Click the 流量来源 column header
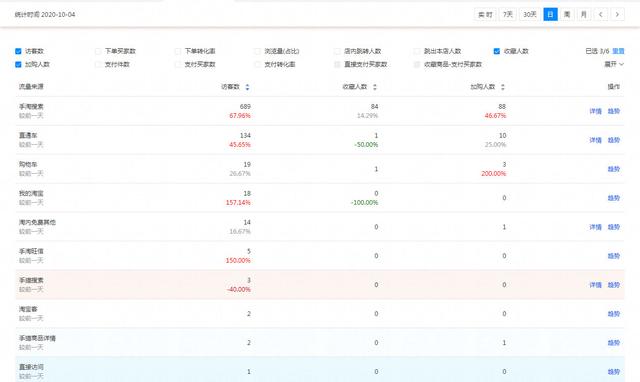Screen dimensions: 640x382 pyautogui.click(x=31, y=87)
